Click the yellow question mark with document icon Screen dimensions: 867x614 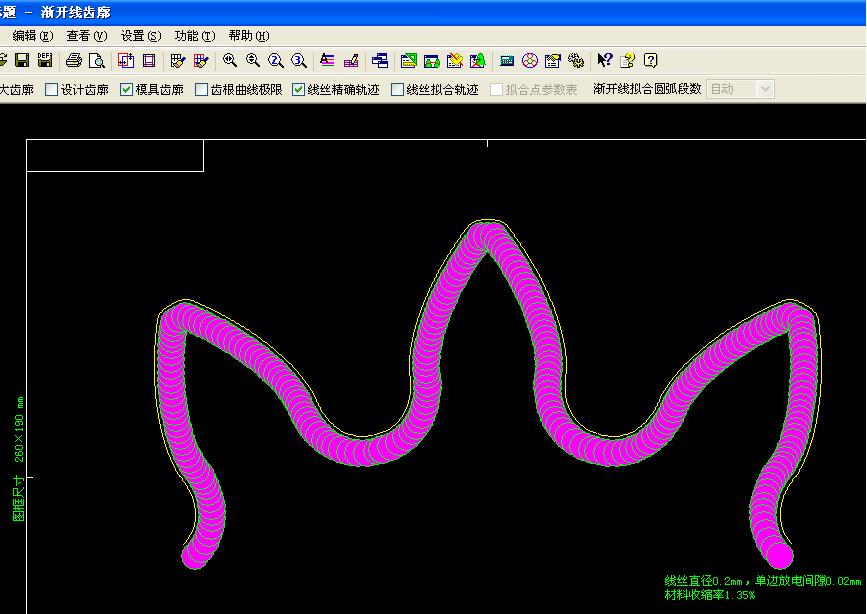tap(628, 60)
